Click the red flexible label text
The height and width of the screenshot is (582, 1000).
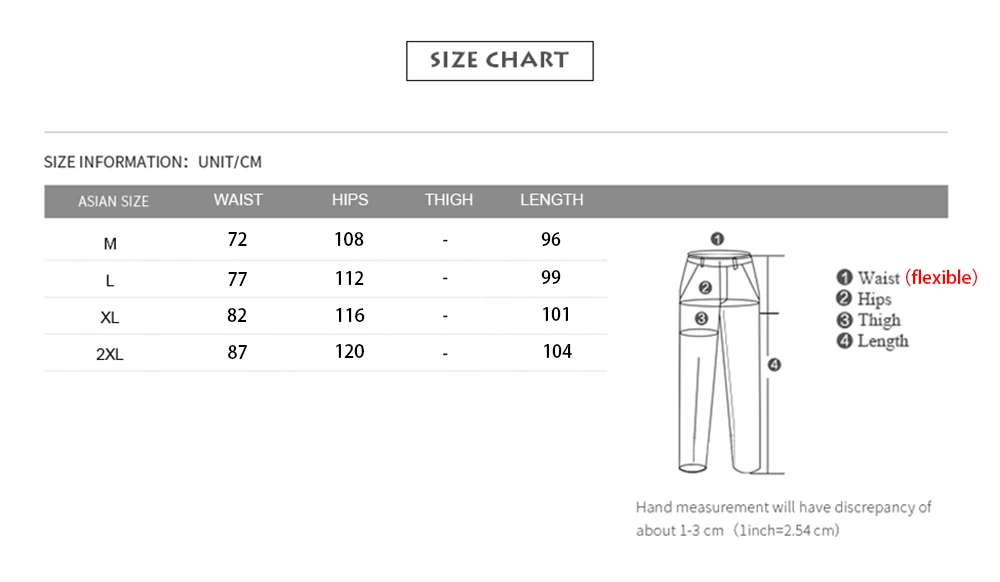tap(941, 278)
